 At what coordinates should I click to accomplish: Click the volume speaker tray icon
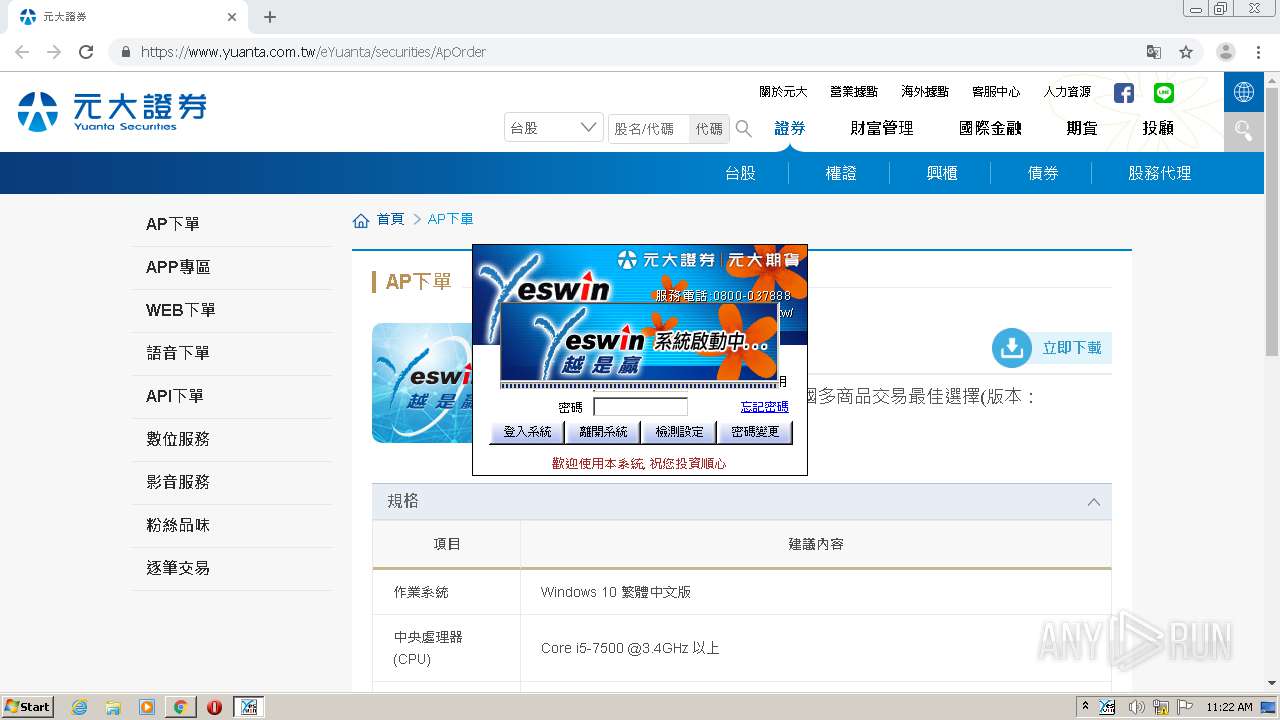(x=1137, y=707)
